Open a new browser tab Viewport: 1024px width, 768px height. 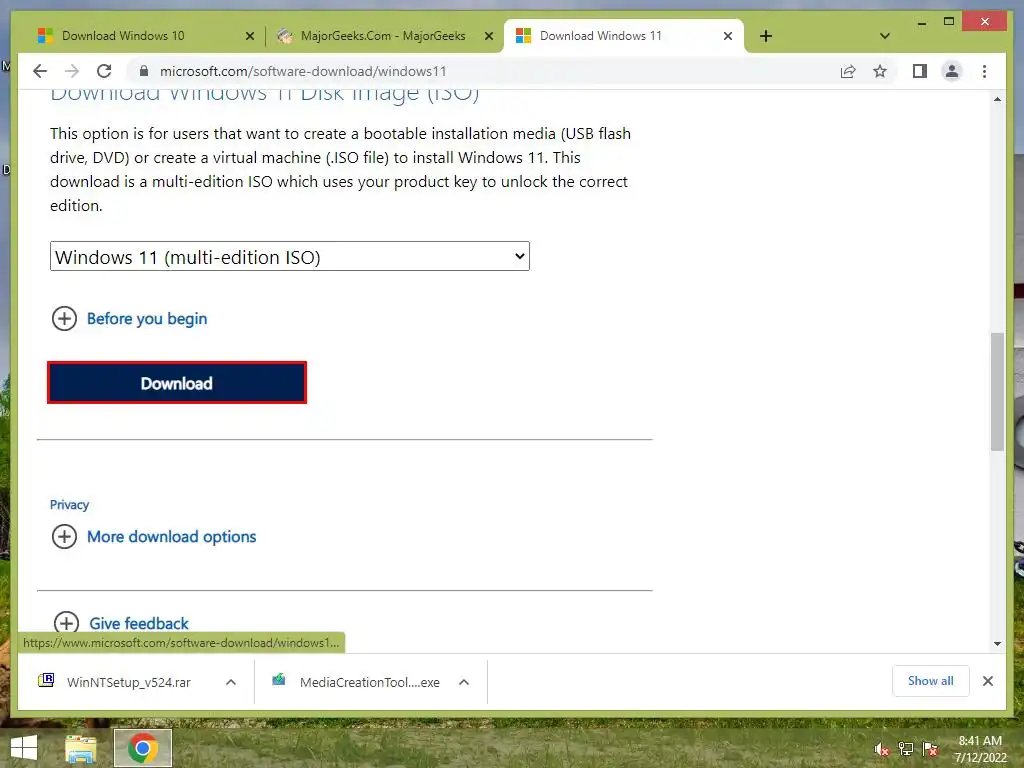pos(766,36)
